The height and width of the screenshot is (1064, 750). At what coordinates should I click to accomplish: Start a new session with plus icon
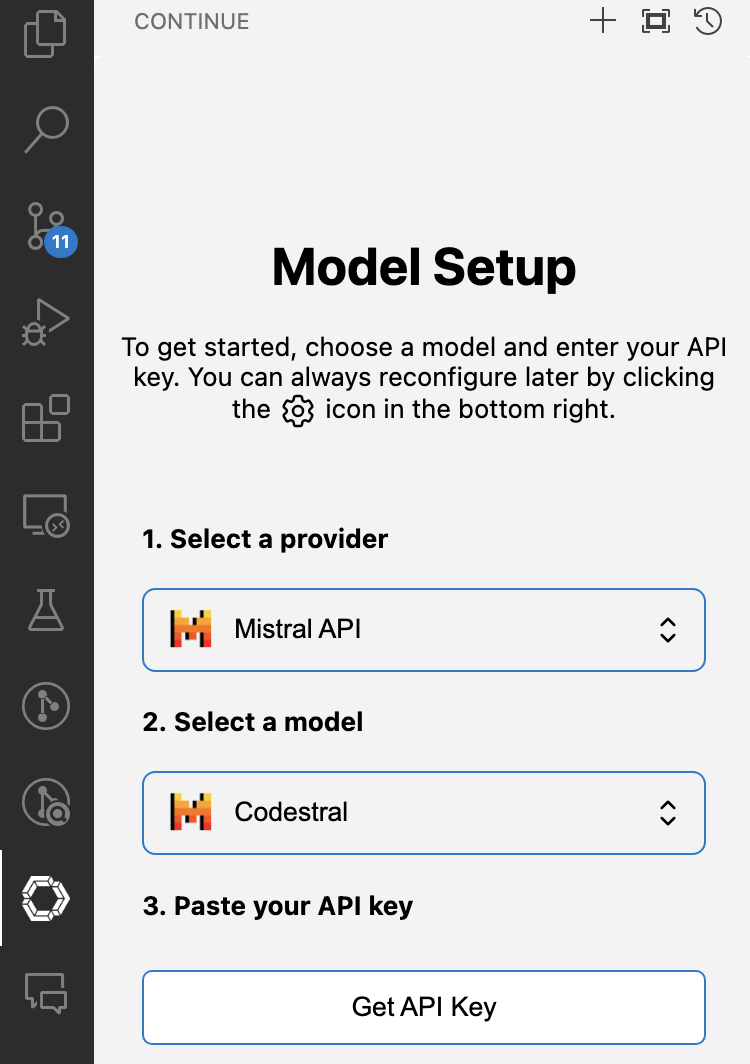pyautogui.click(x=603, y=21)
